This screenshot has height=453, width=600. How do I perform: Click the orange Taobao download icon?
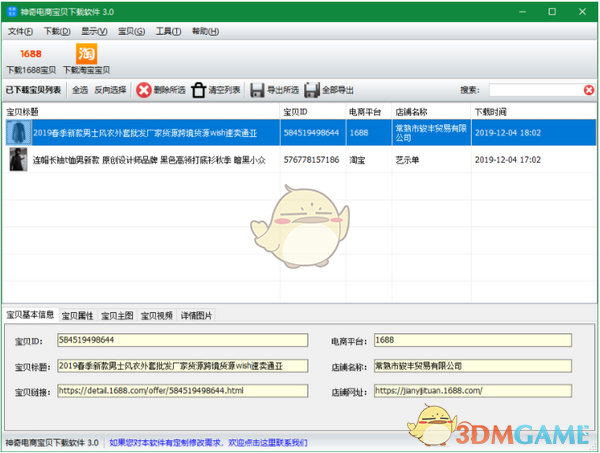tap(86, 54)
